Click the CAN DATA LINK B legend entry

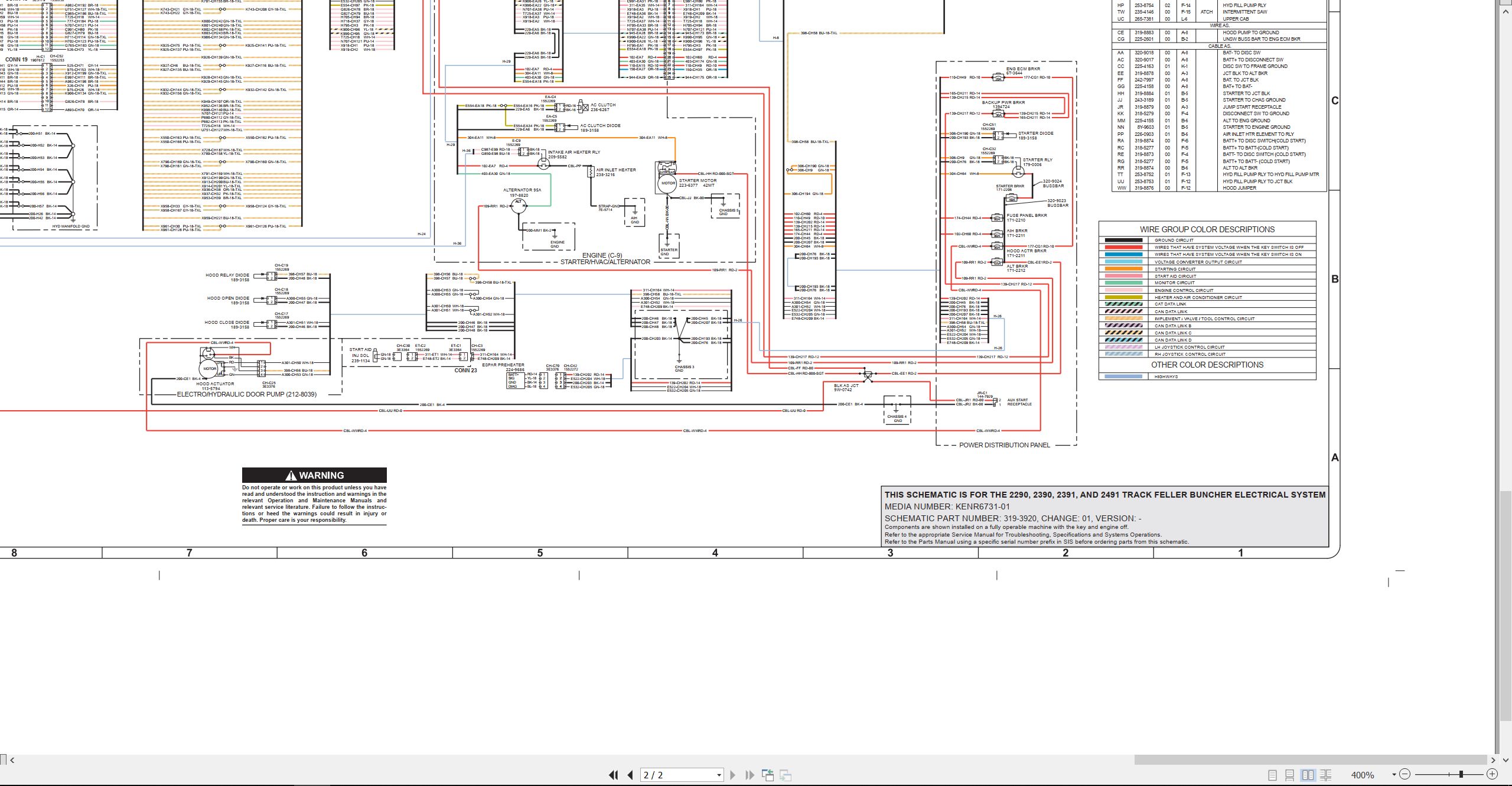click(x=1173, y=326)
